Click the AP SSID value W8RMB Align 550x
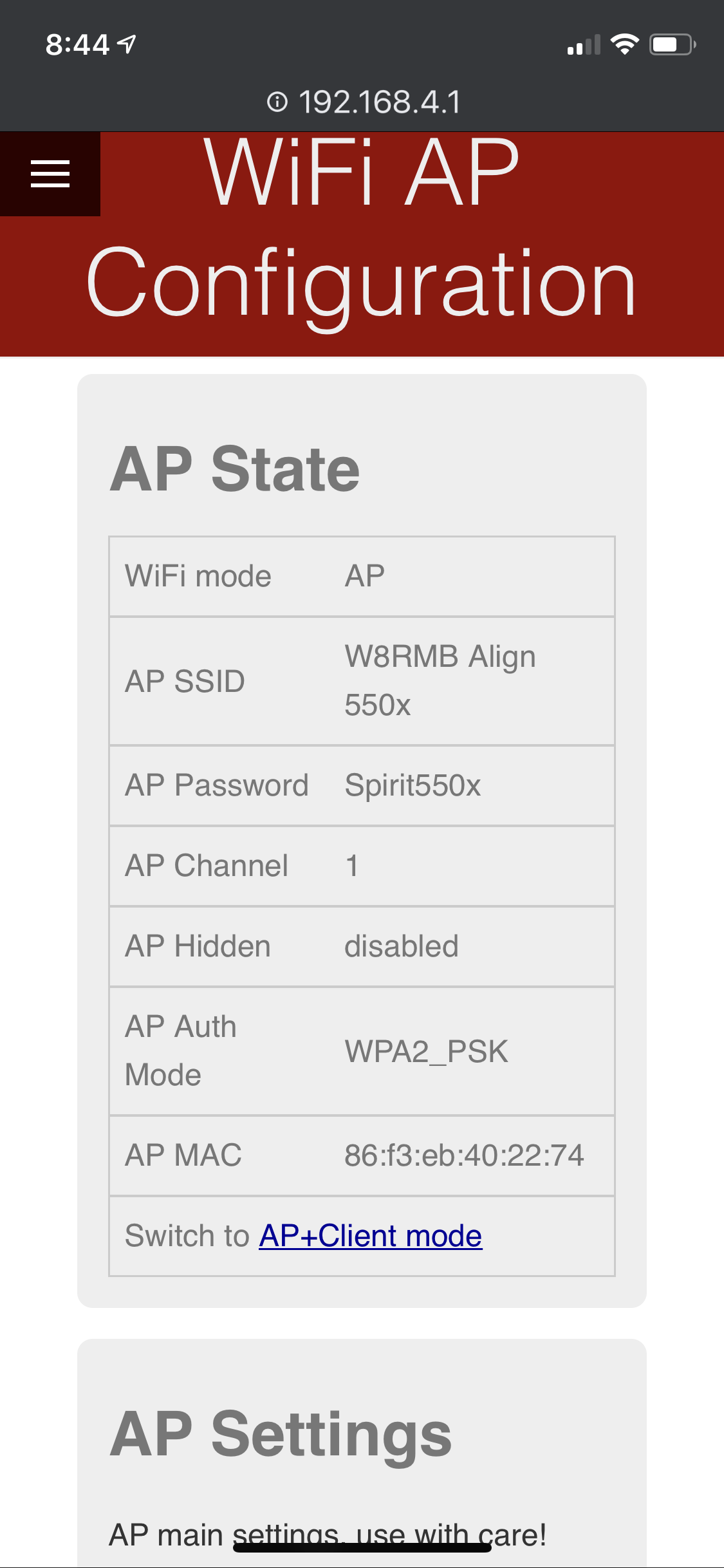Screen dimensions: 724x1568 [440, 680]
